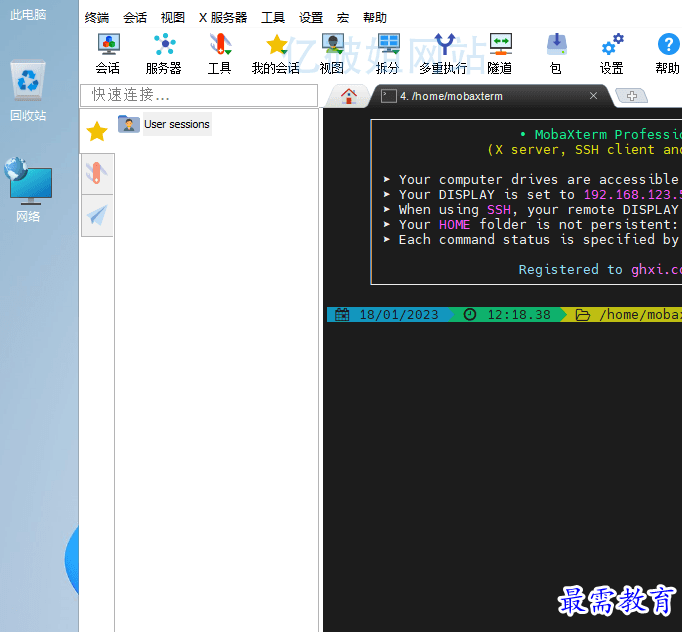Image resolution: width=682 pixels, height=632 pixels.
Task: Click the date 18/01/2023 in prompt
Action: click(x=399, y=314)
